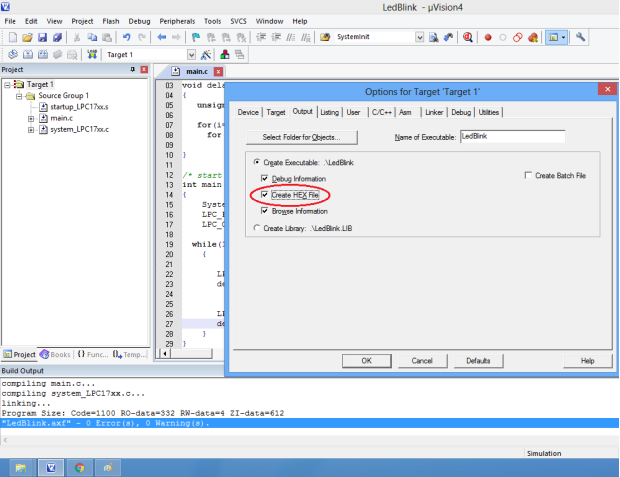Expand the main.c tree node
This screenshot has height=477, width=620.
point(31,118)
